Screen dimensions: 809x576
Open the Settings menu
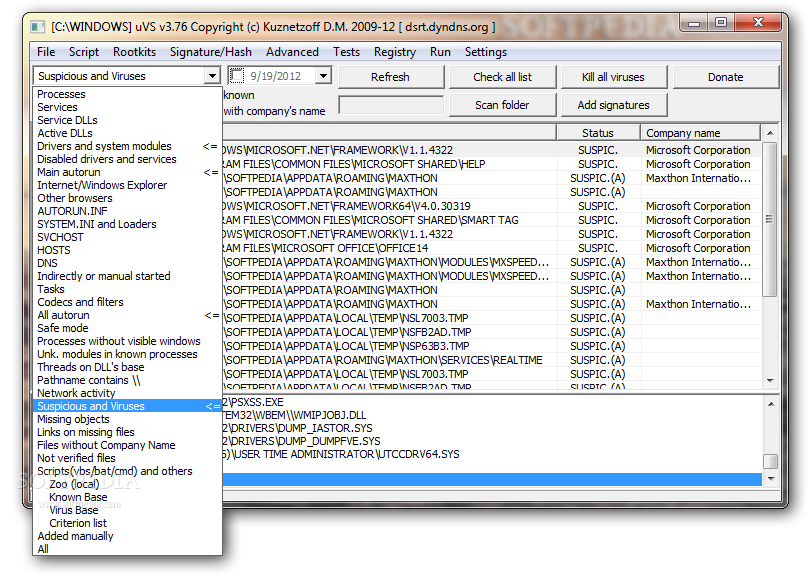[486, 52]
